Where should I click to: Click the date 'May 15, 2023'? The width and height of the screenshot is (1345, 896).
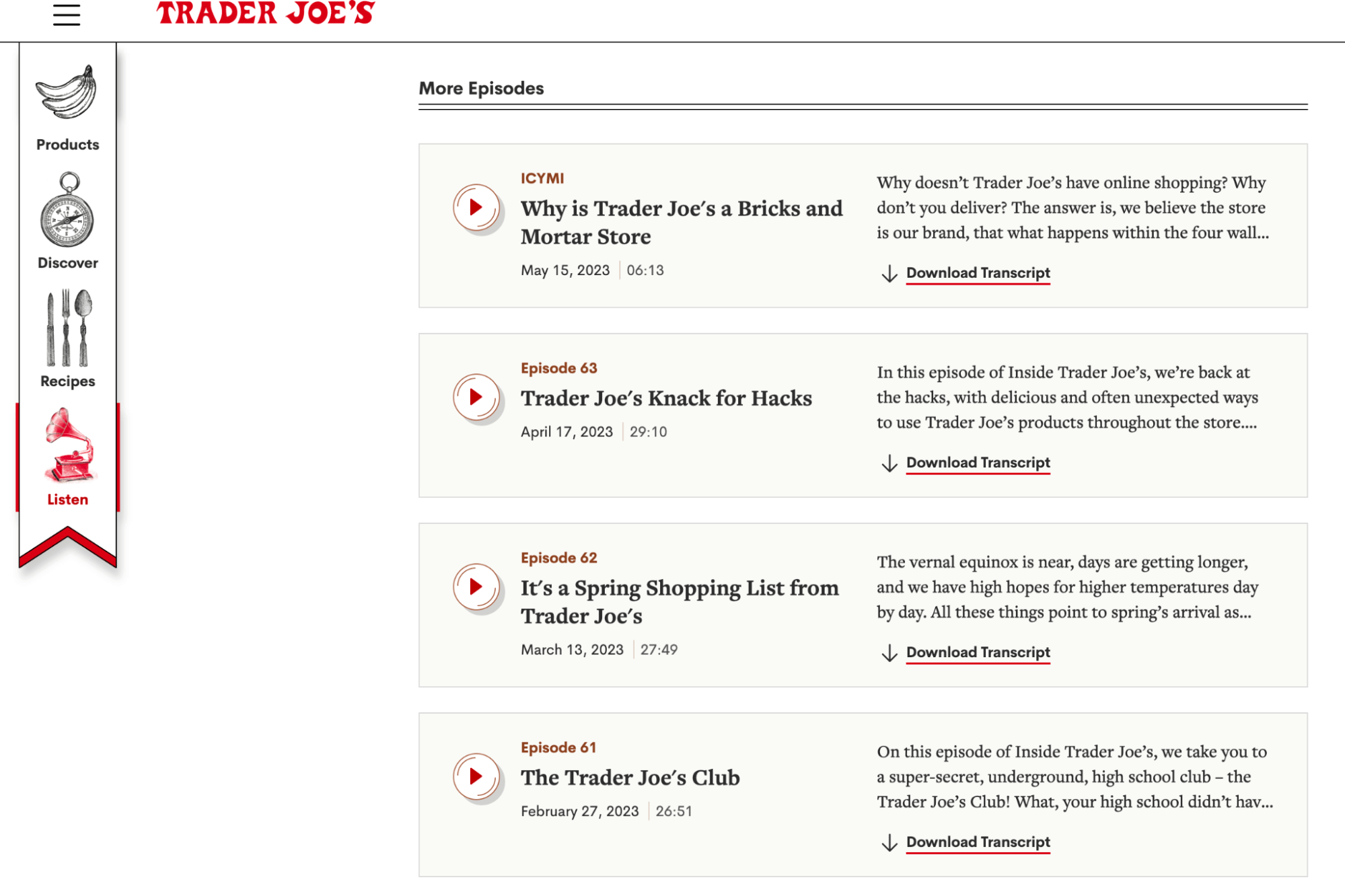(565, 270)
